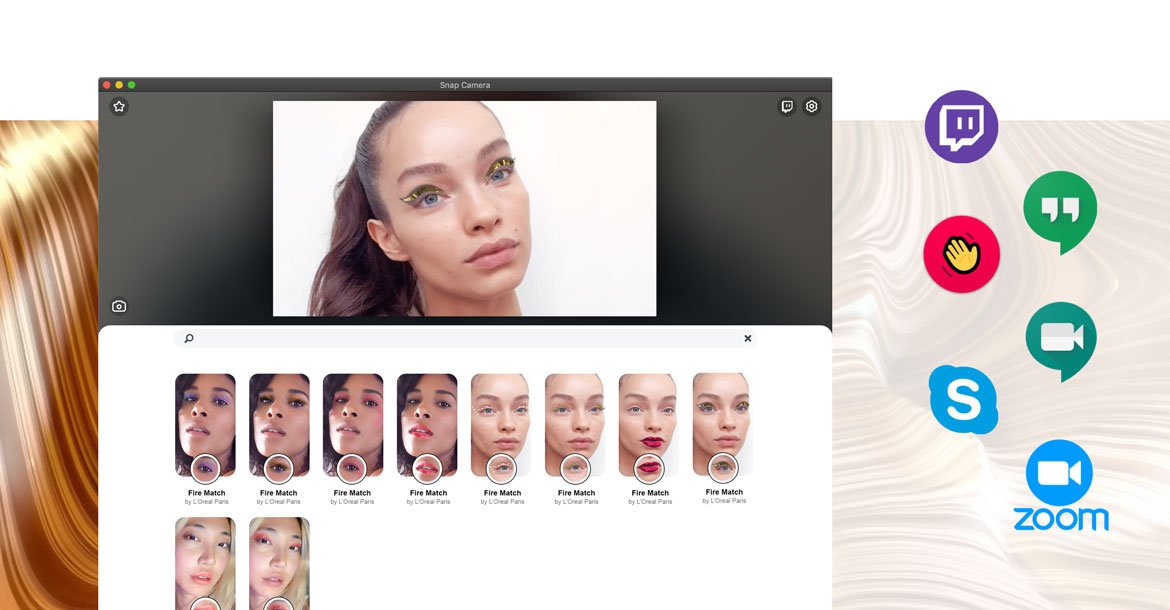Focus the lens search field

click(x=465, y=339)
